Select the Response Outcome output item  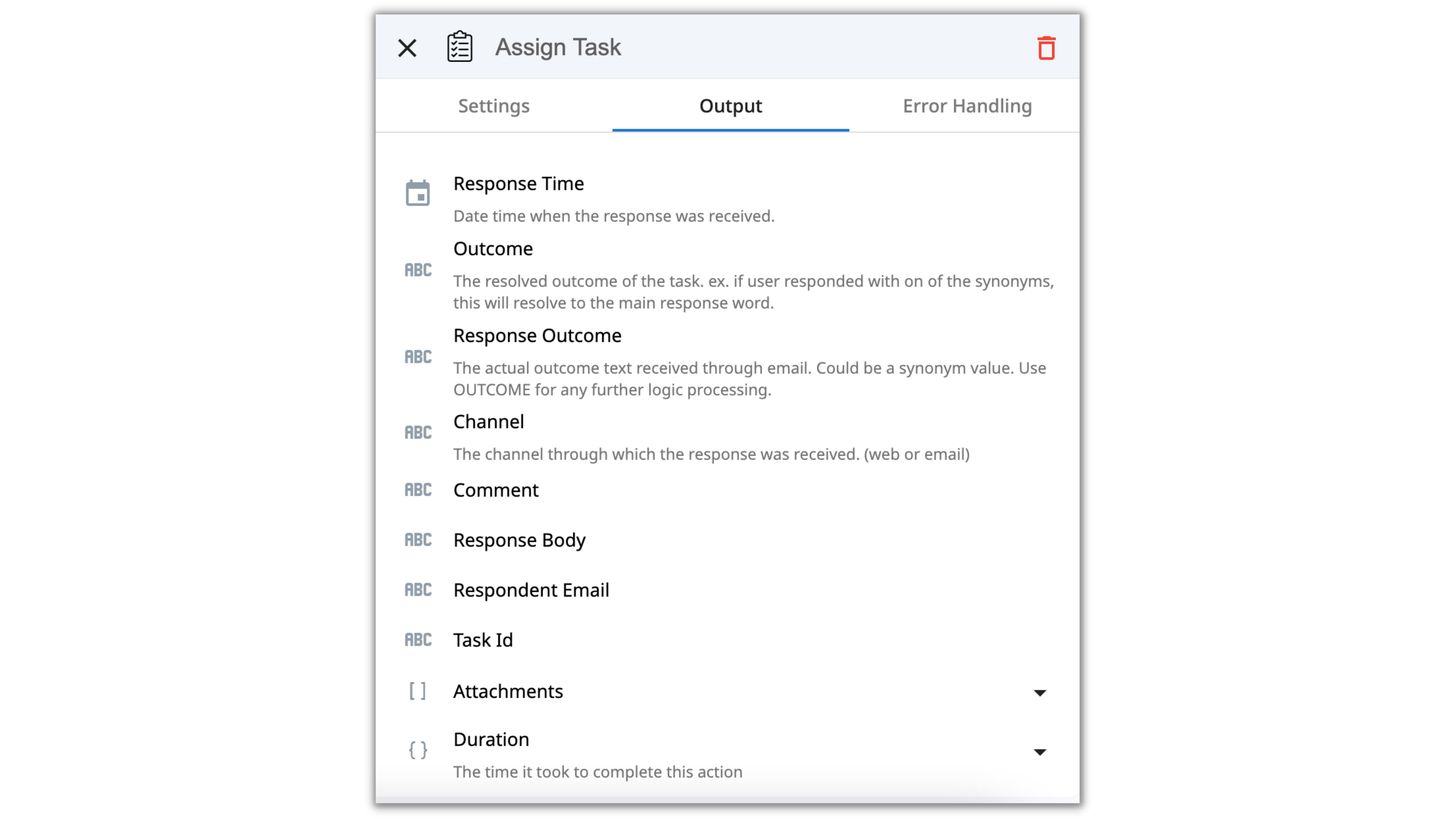click(x=537, y=336)
